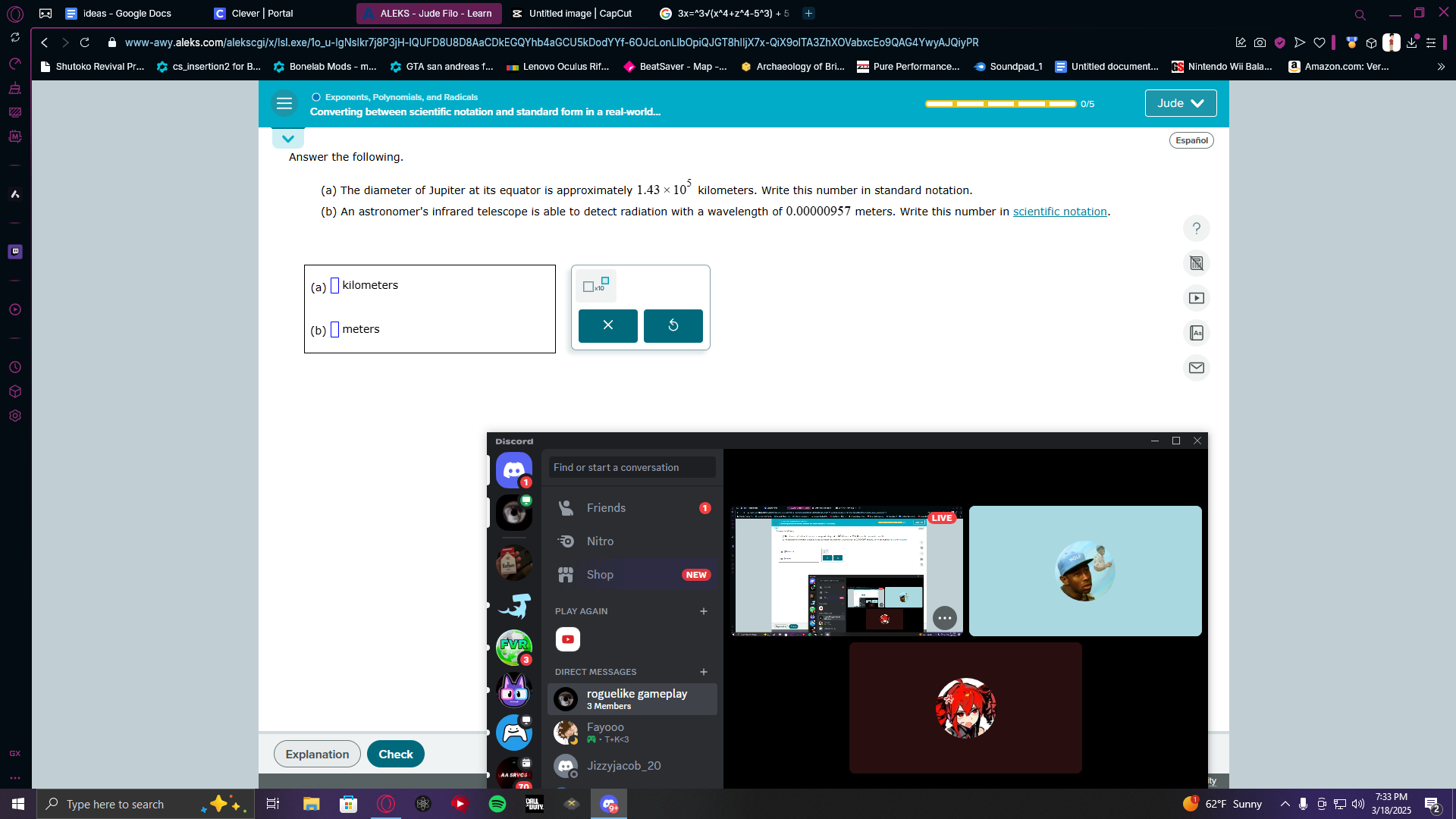Image resolution: width=1456 pixels, height=819 pixels.
Task: Open the ALEKS video play icon
Action: [x=1197, y=298]
